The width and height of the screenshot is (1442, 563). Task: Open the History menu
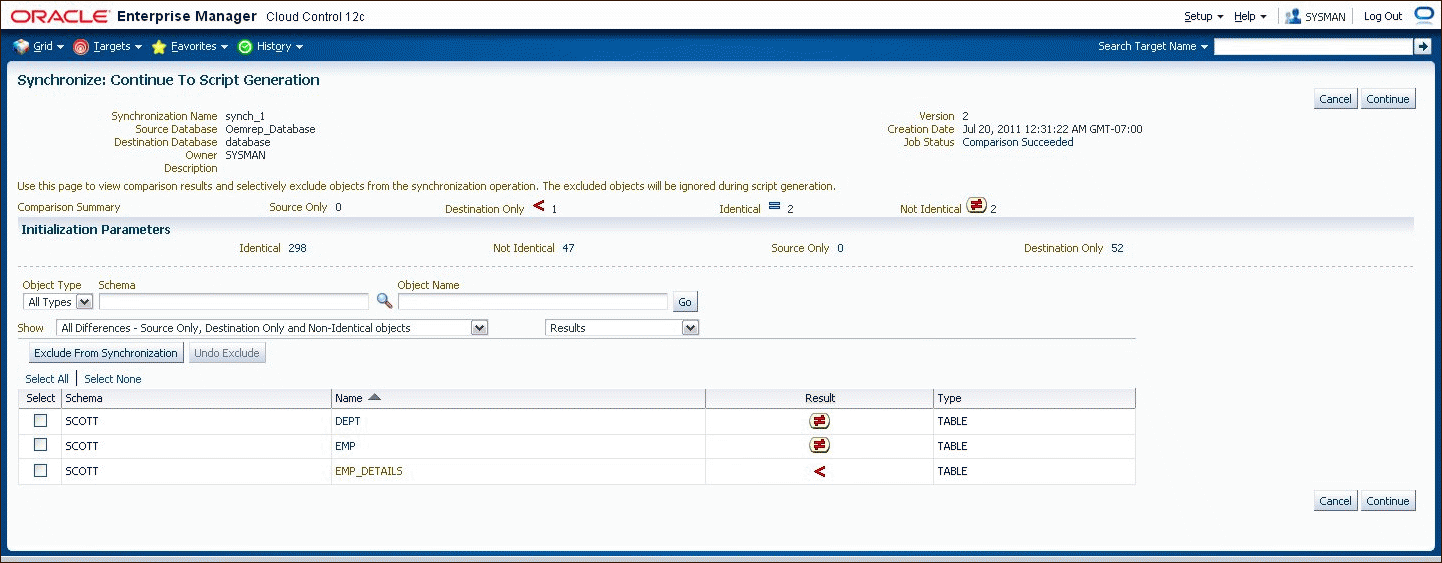279,46
